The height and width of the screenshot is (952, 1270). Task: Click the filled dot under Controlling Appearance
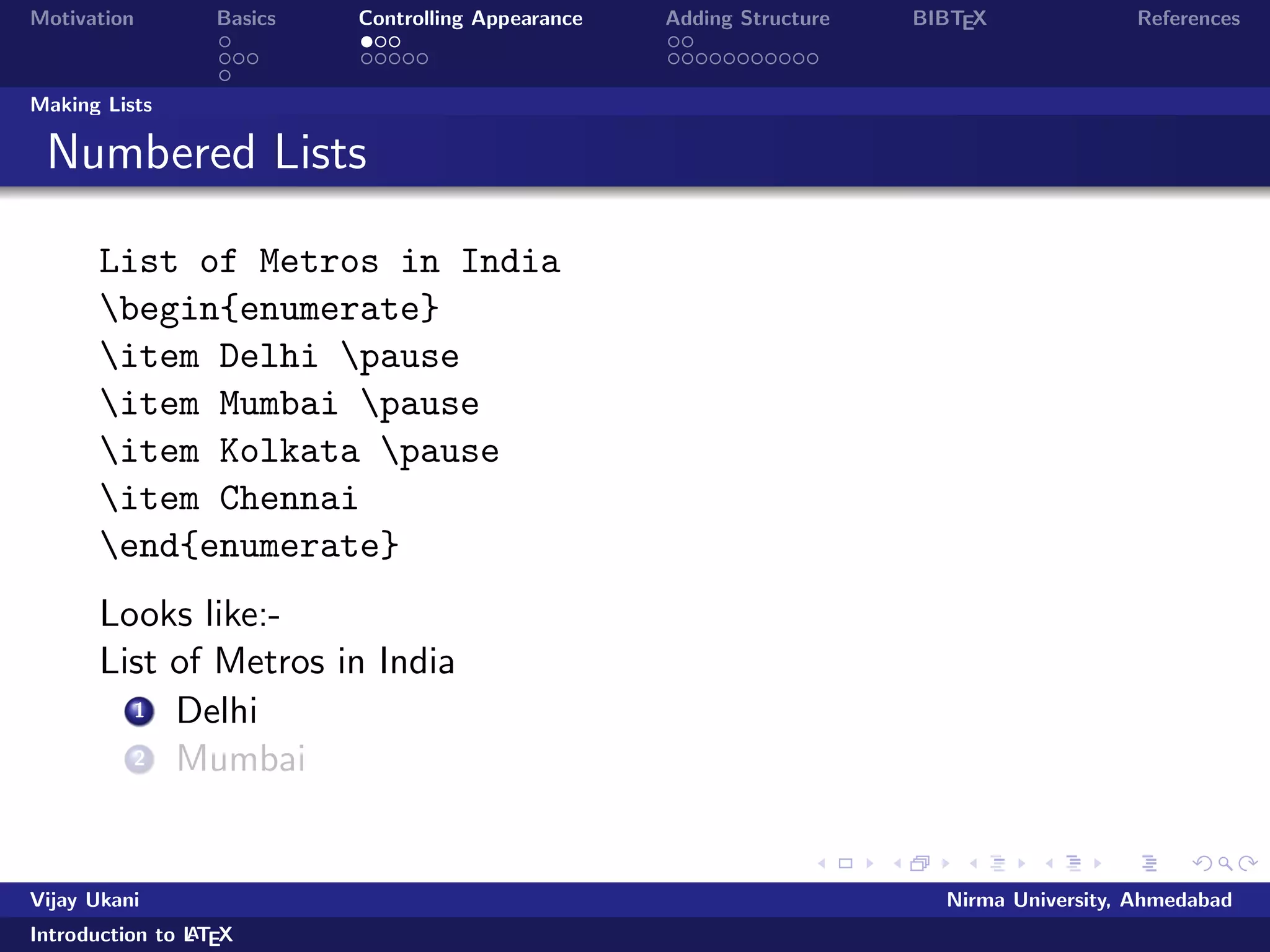click(366, 42)
